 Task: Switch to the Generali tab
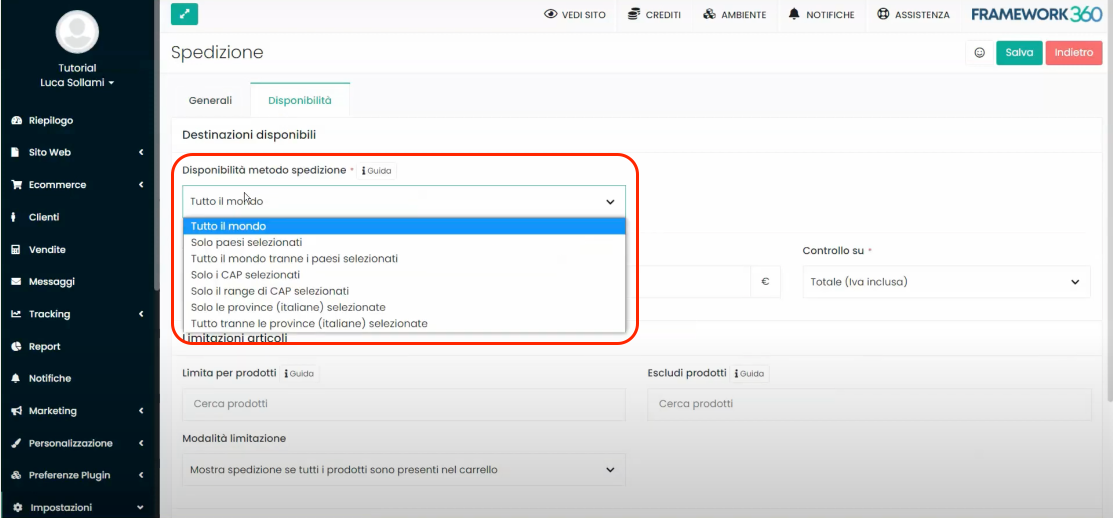click(210, 101)
